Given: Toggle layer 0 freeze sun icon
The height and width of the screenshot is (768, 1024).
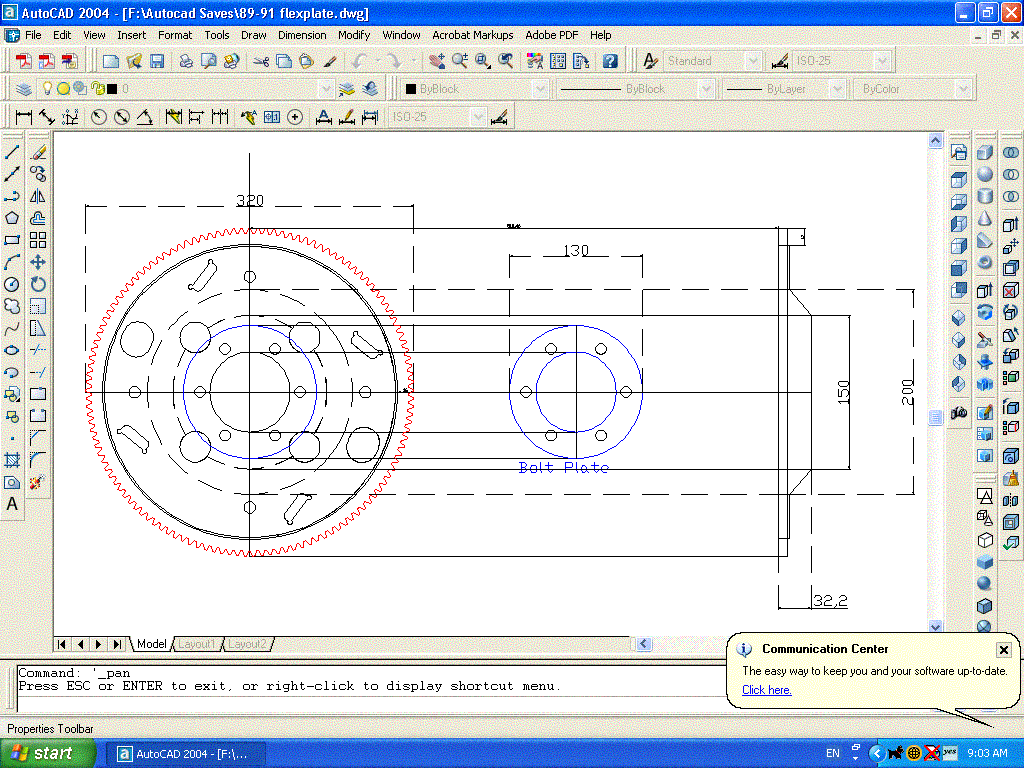Looking at the screenshot, I should [62, 89].
